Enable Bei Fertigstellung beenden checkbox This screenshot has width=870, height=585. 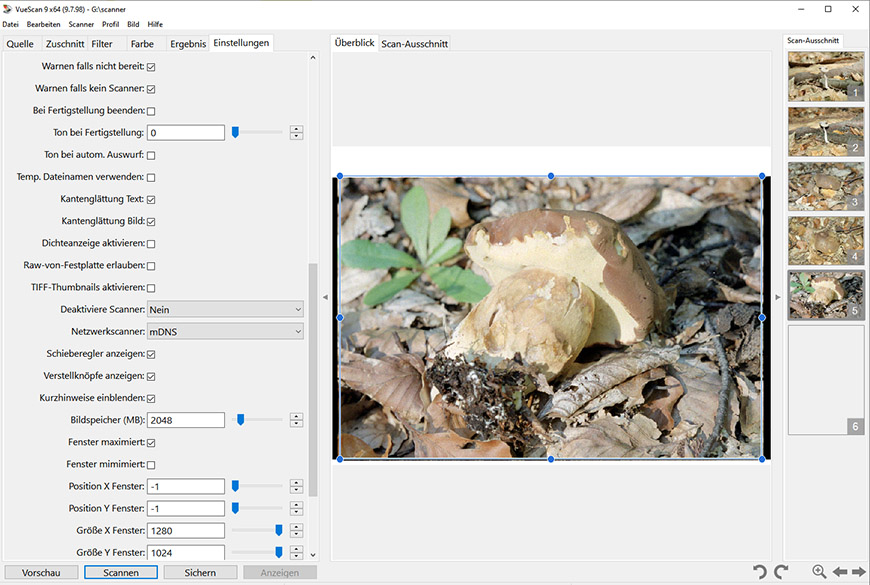(151, 111)
